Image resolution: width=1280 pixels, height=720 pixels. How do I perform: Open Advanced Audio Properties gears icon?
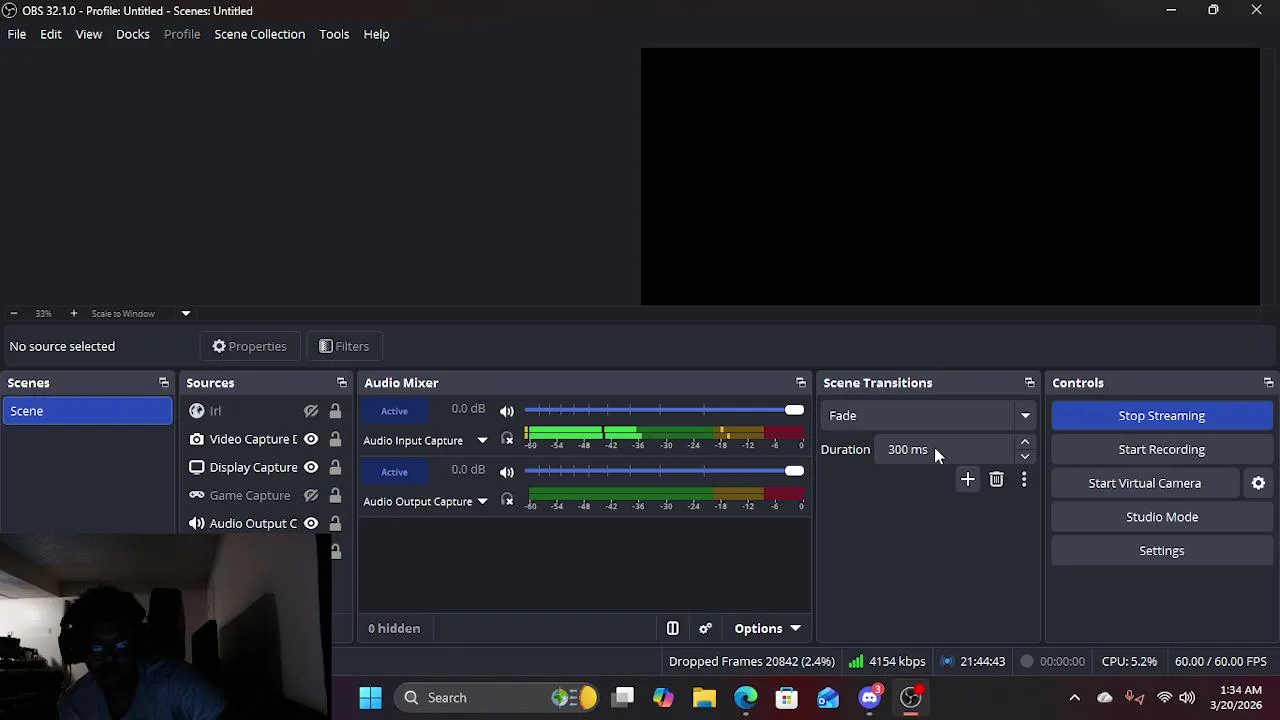point(706,628)
